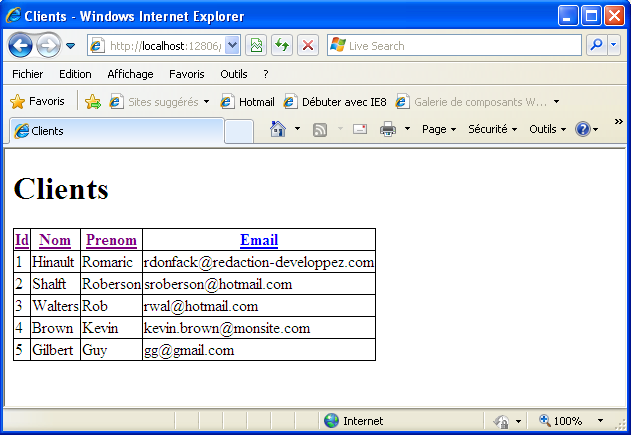The image size is (631, 435).
Task: Open the Help question mark icon
Action: coord(582,129)
